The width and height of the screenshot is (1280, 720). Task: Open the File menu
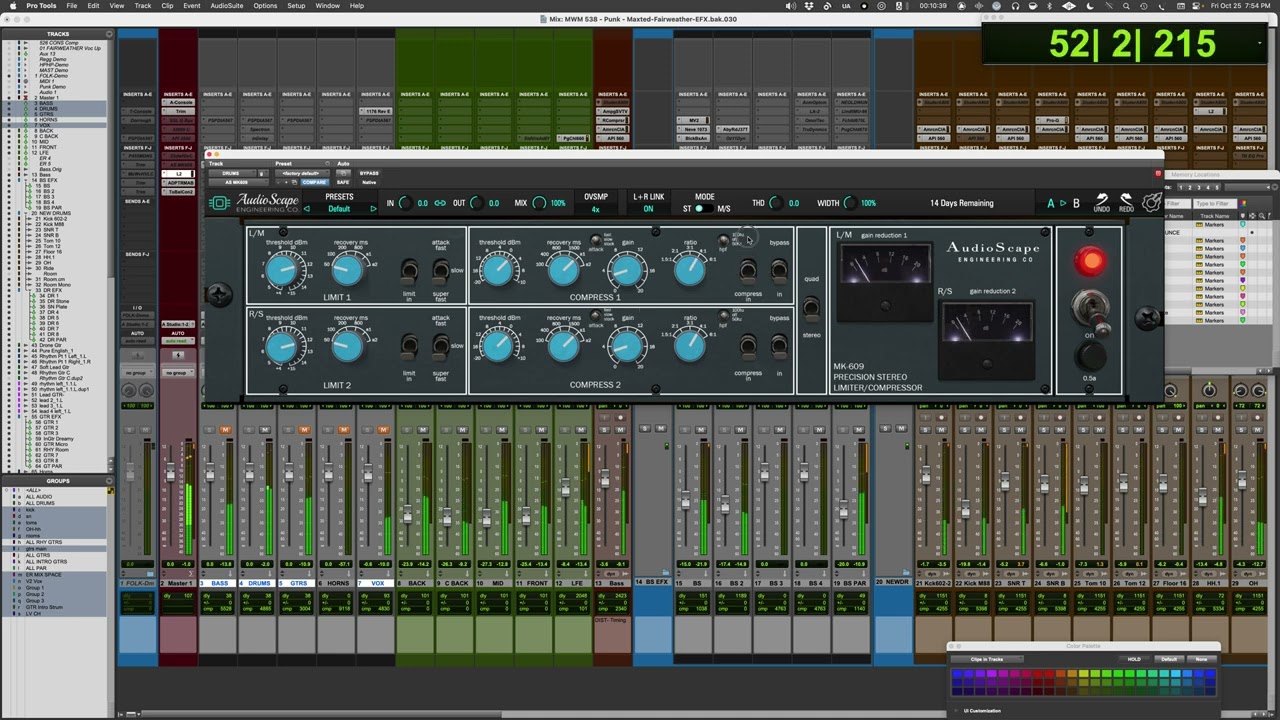click(x=72, y=6)
